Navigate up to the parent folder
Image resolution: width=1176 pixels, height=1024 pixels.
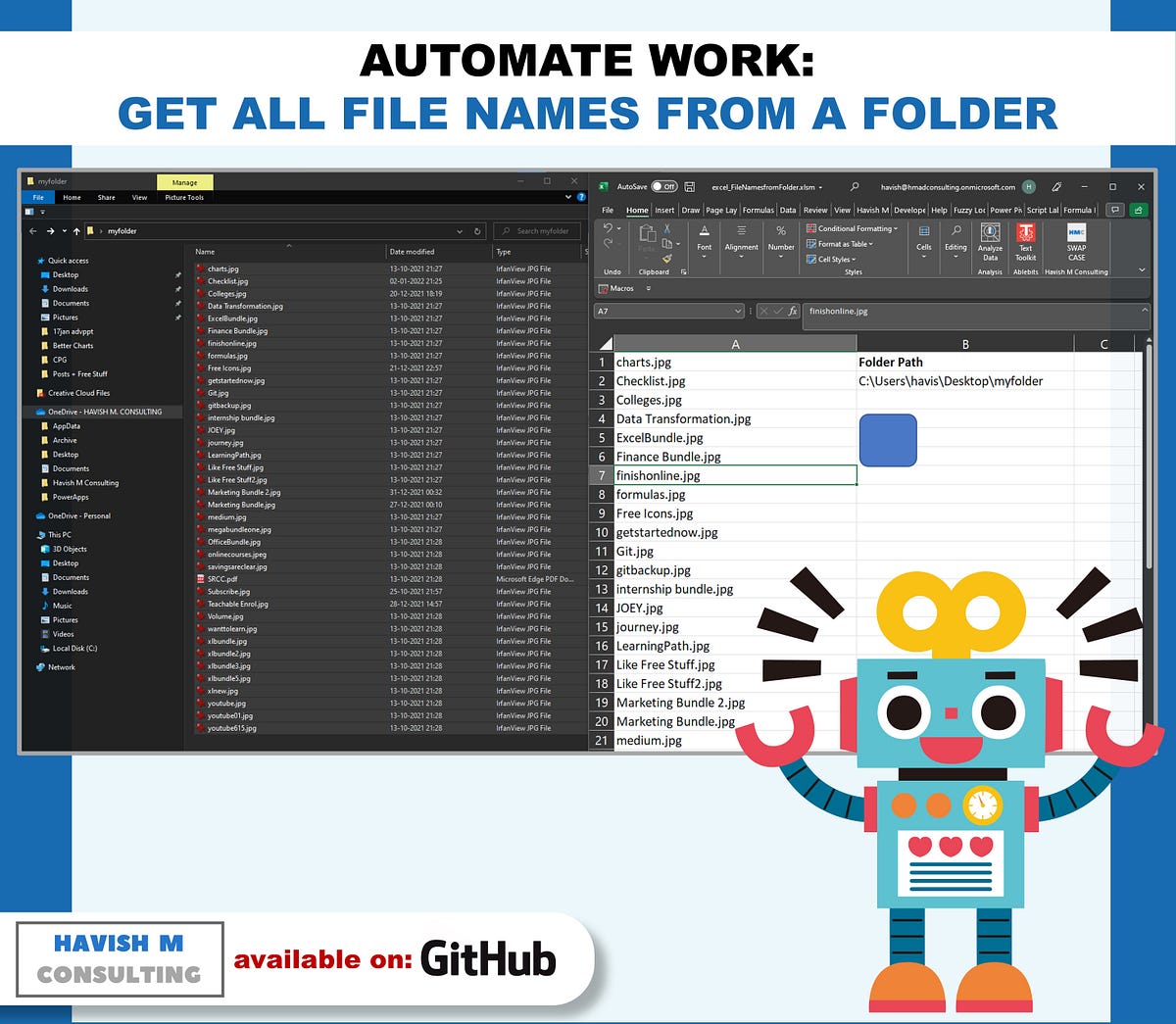point(75,230)
